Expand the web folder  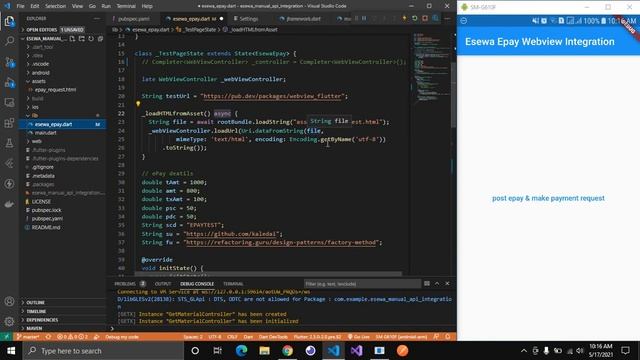(36, 141)
